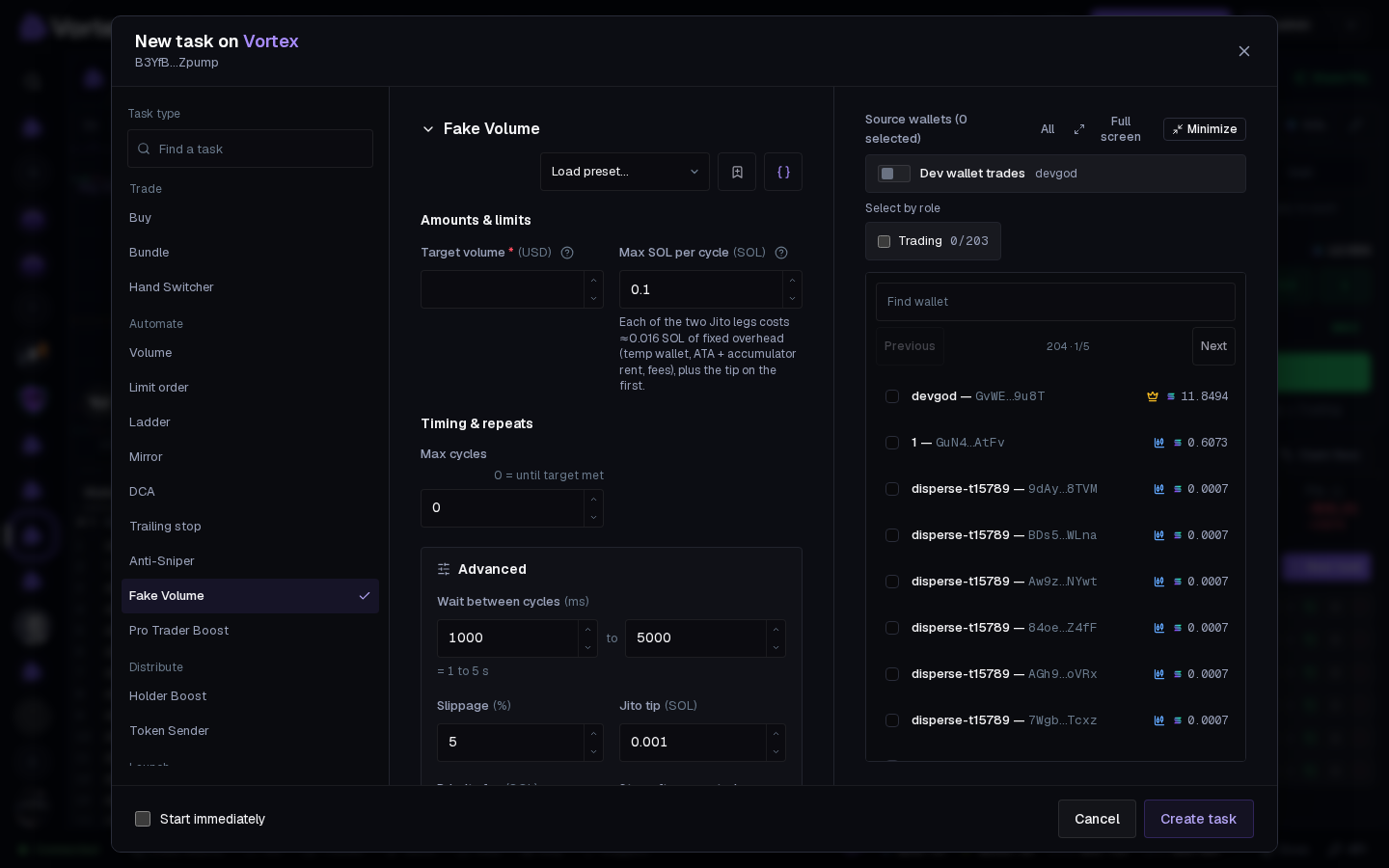Click the SOL balance icon on devgod row
1389x868 pixels.
tap(1171, 396)
